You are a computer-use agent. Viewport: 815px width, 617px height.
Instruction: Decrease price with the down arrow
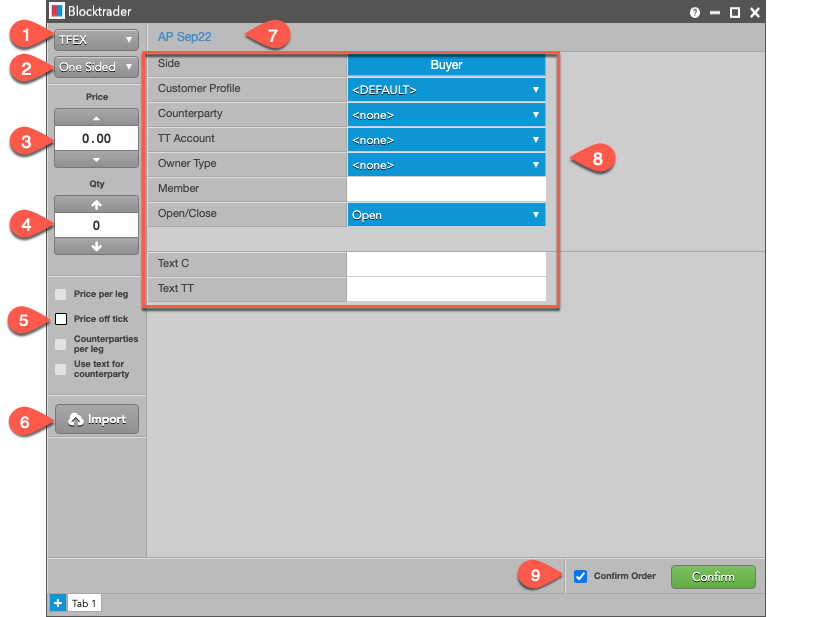(x=96, y=159)
